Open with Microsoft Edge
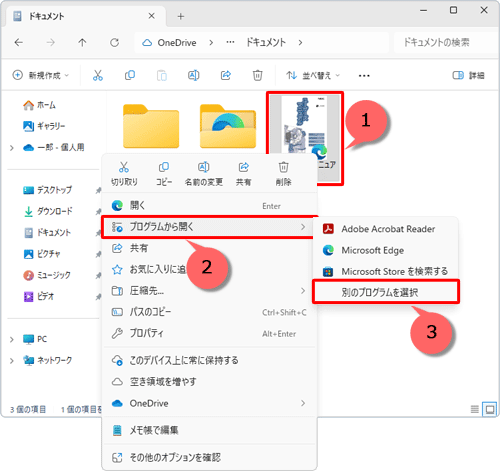This screenshot has width=500, height=471. click(386, 250)
